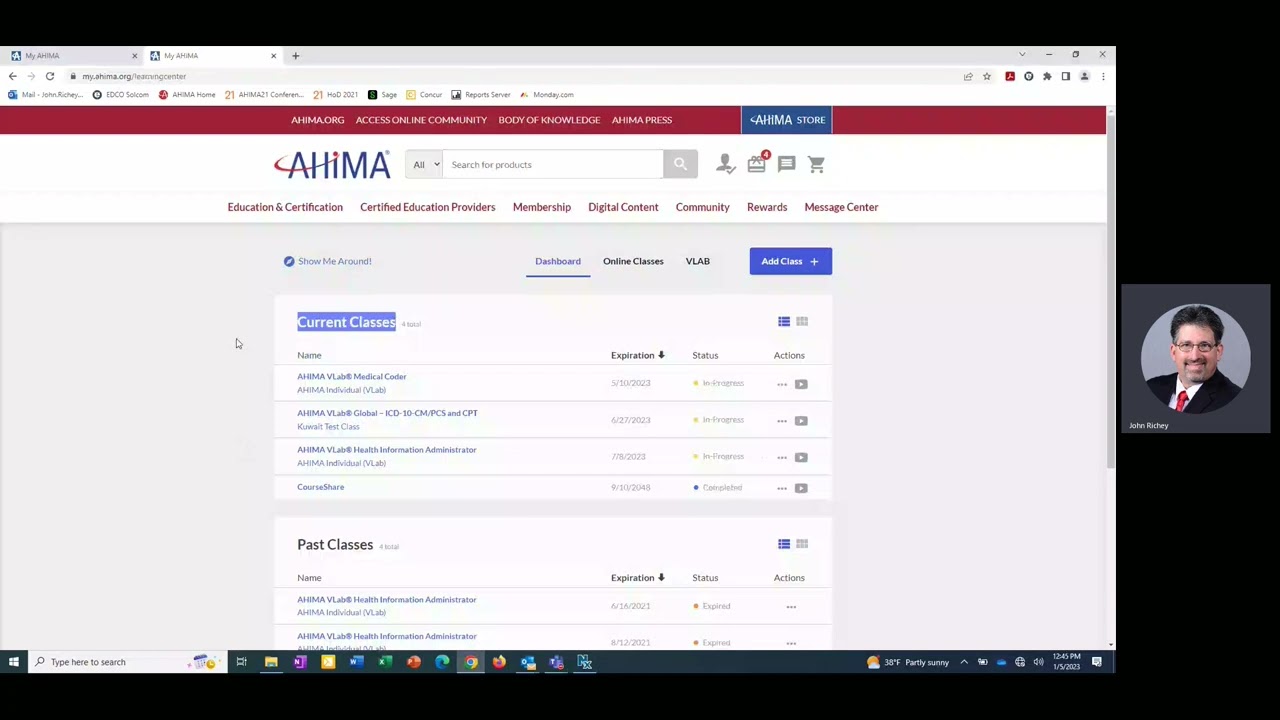Open more actions for expired 6/16/2021 class
1280x720 pixels.
coord(791,606)
